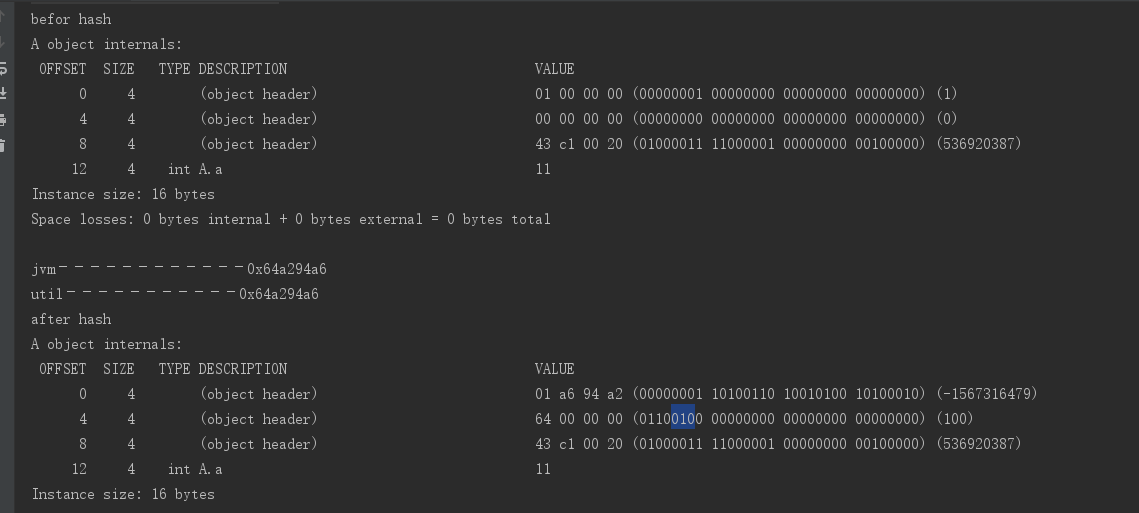Click the last "Instance size: 16 bytes" line
Viewport: 1139px width, 513px height.
point(123,494)
